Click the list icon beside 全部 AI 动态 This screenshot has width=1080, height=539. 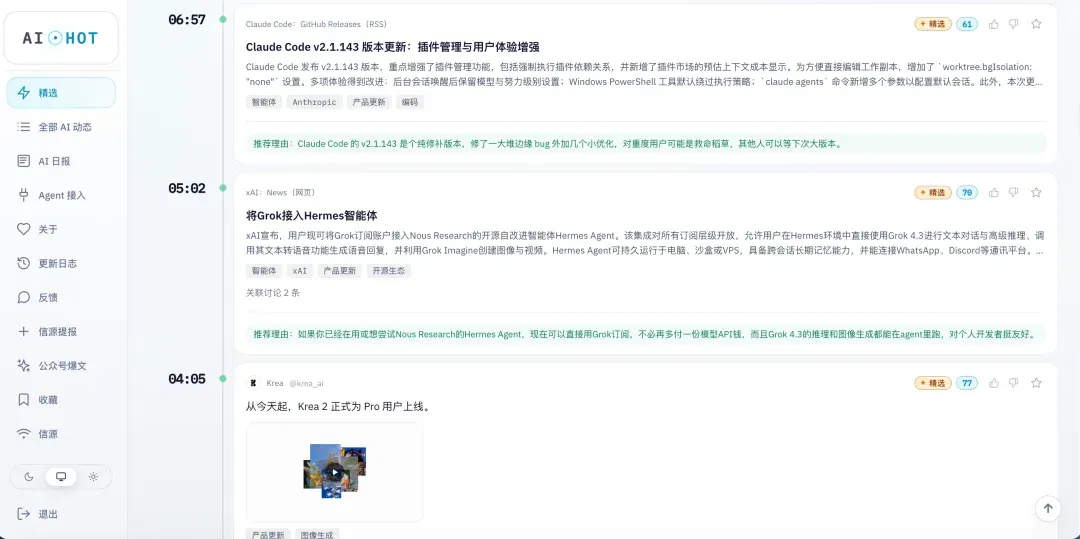(24, 127)
